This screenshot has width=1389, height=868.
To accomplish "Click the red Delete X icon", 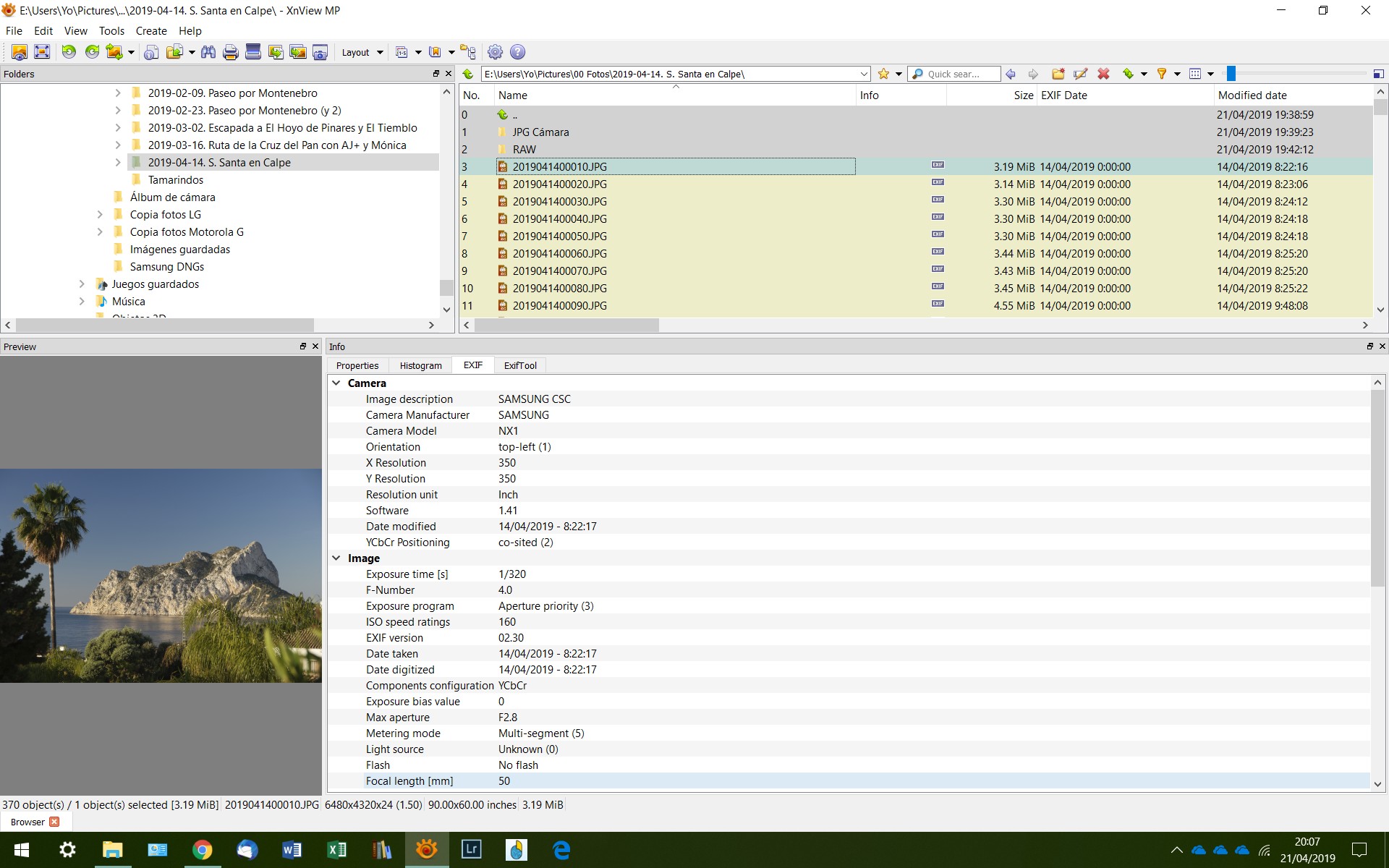I will pyautogui.click(x=1103, y=74).
